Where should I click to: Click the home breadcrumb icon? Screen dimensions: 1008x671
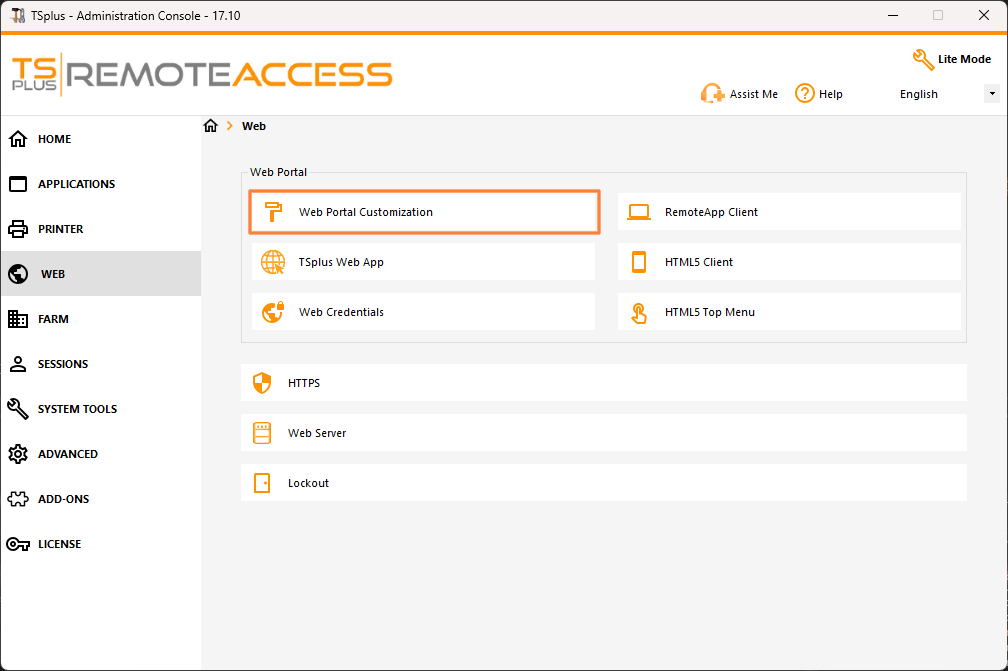pos(210,126)
